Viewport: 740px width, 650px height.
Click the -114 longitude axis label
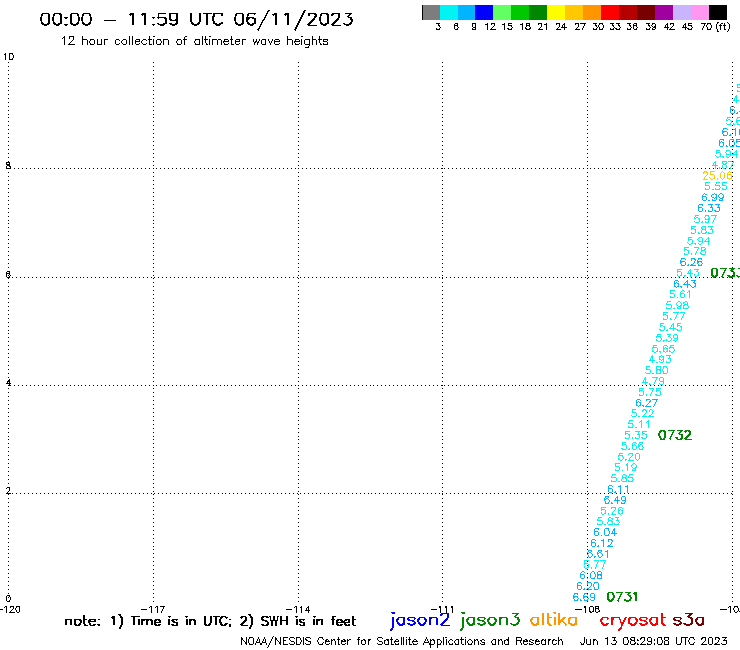pos(298,609)
